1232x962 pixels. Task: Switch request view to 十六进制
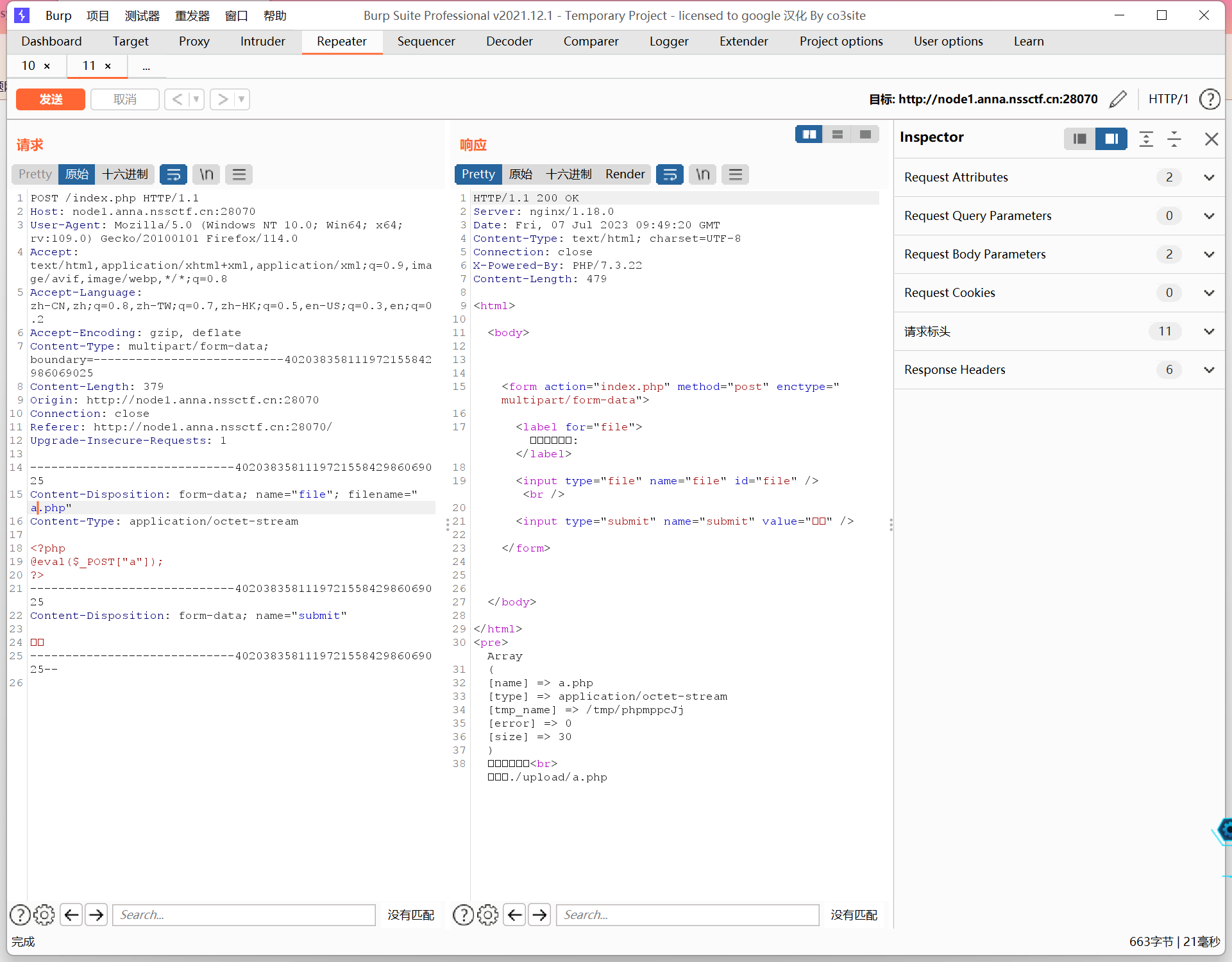124,174
